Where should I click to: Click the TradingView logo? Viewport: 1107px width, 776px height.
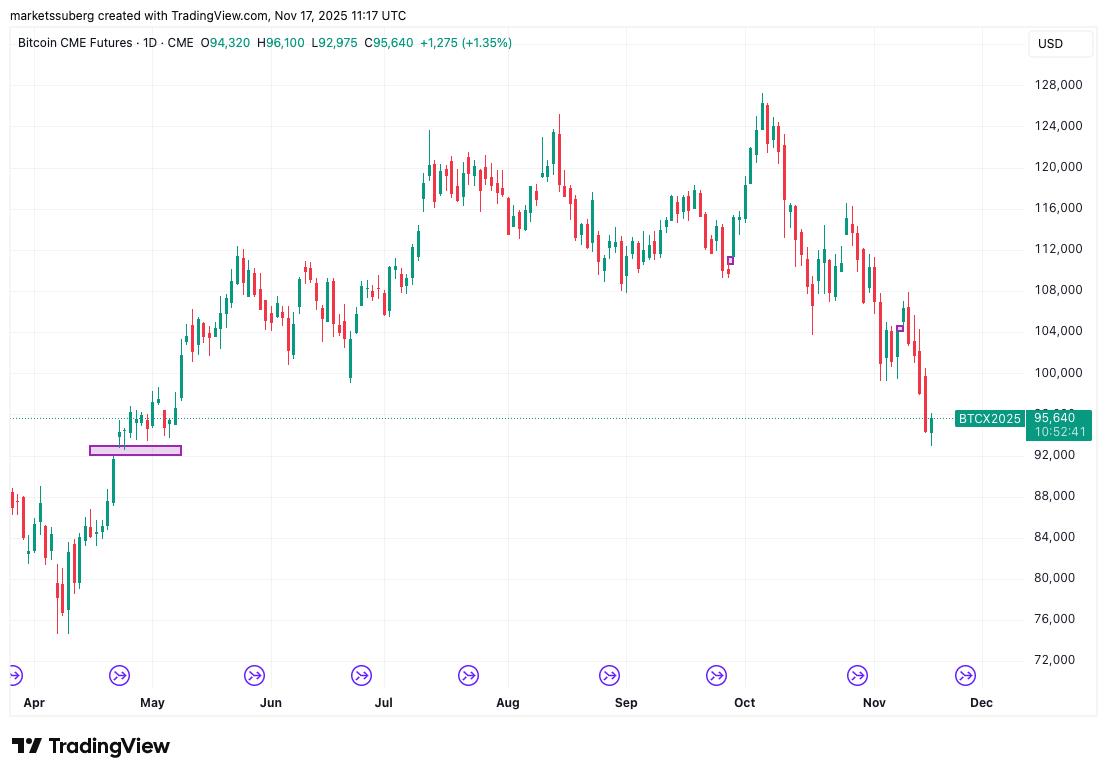(91, 746)
